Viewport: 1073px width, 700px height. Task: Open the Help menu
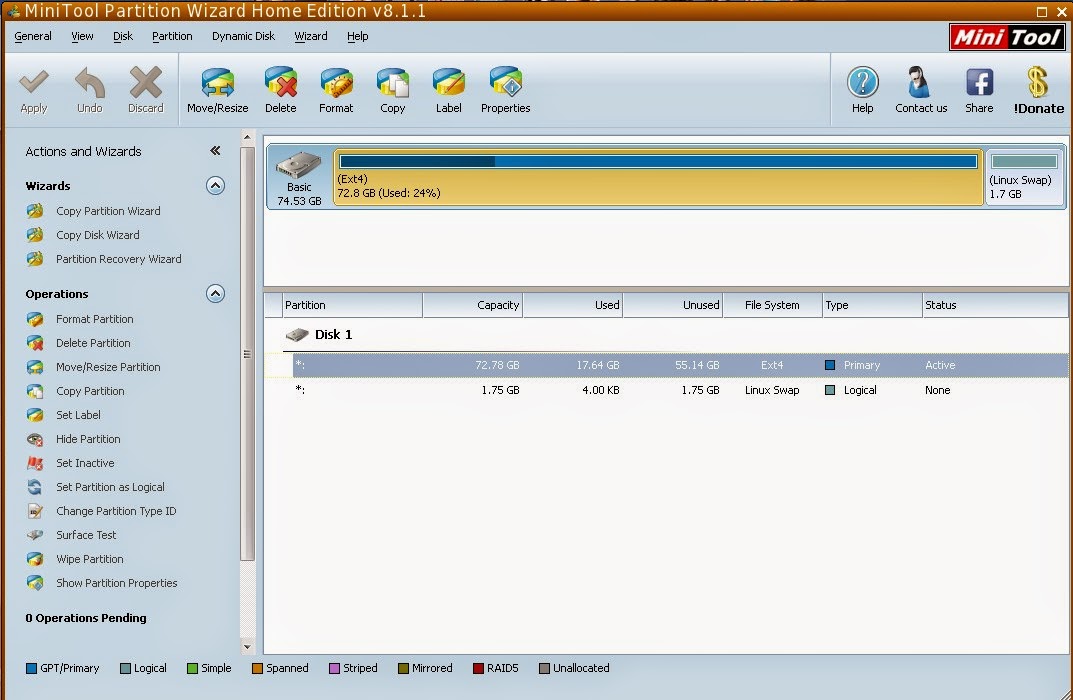click(357, 36)
